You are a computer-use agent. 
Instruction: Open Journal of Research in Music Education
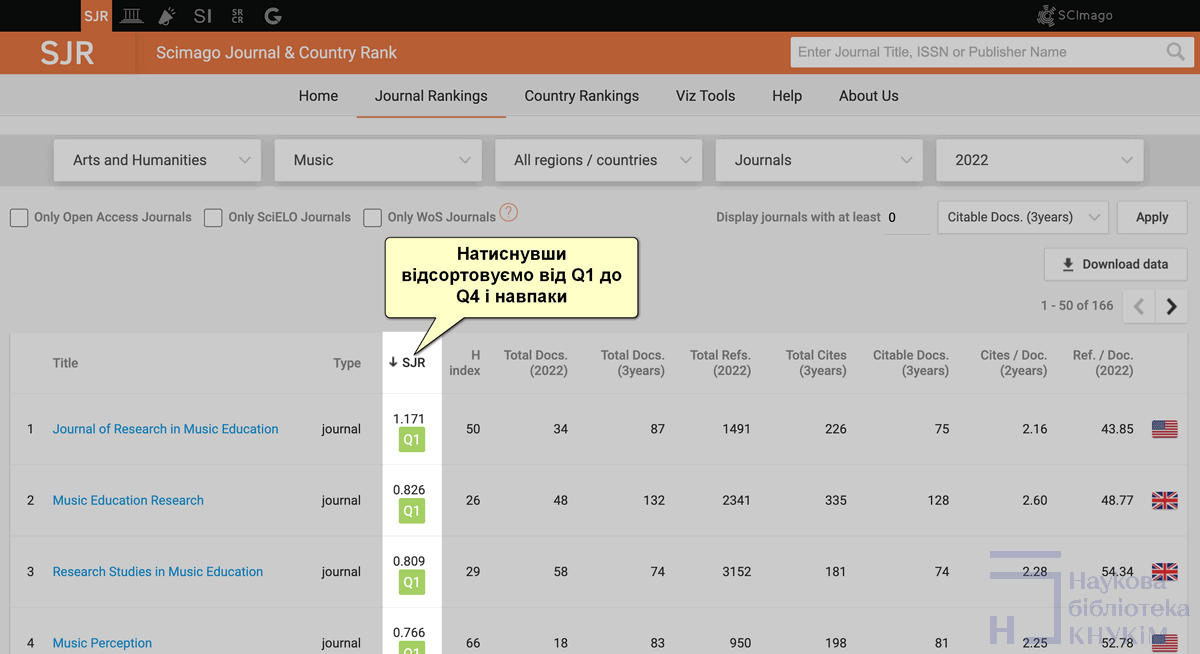[165, 429]
